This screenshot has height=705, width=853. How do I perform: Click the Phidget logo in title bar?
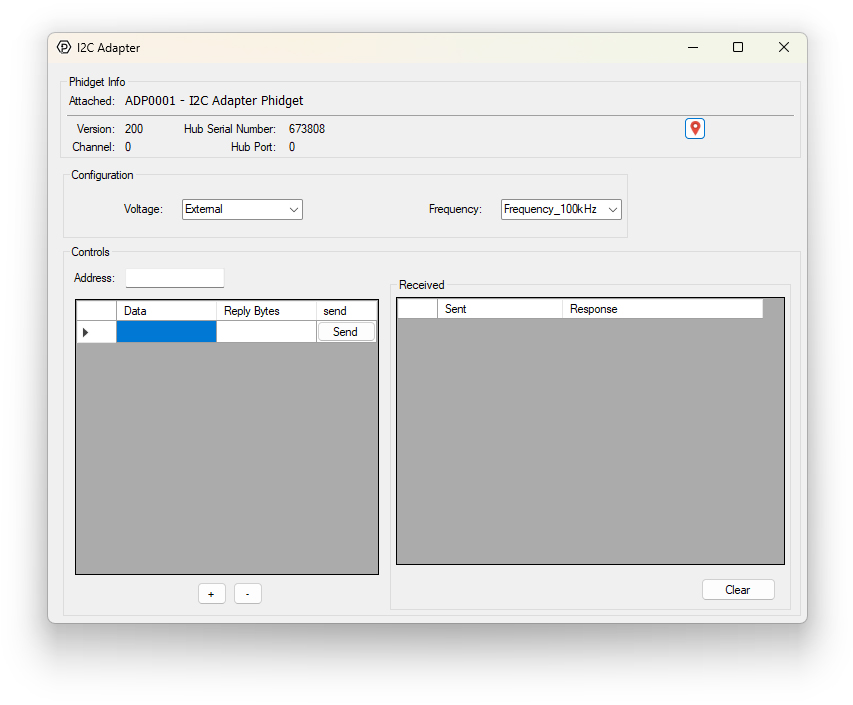click(x=64, y=47)
